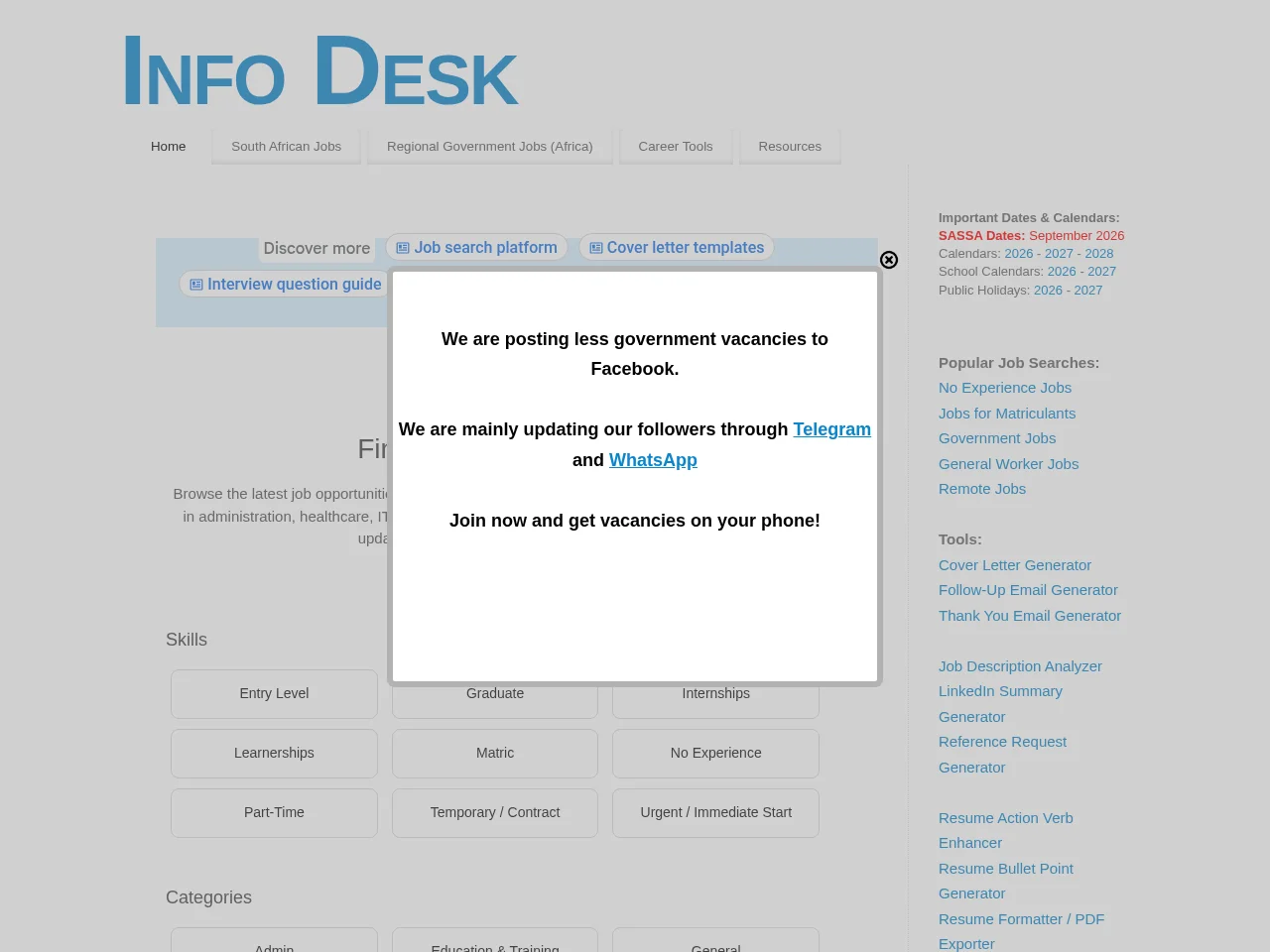Open South African Jobs menu

coord(286,146)
